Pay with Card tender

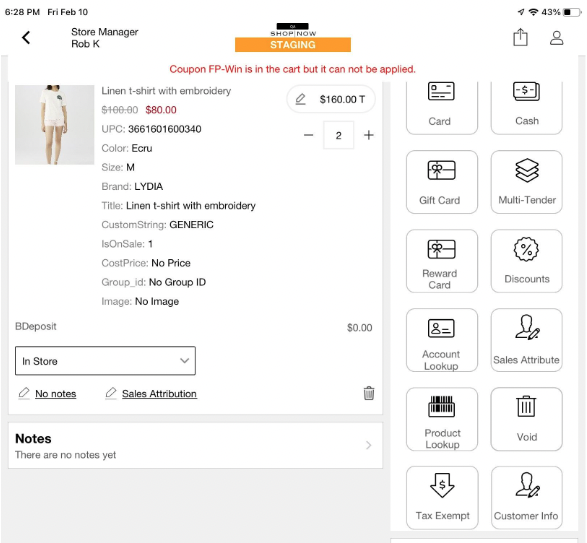point(442,107)
